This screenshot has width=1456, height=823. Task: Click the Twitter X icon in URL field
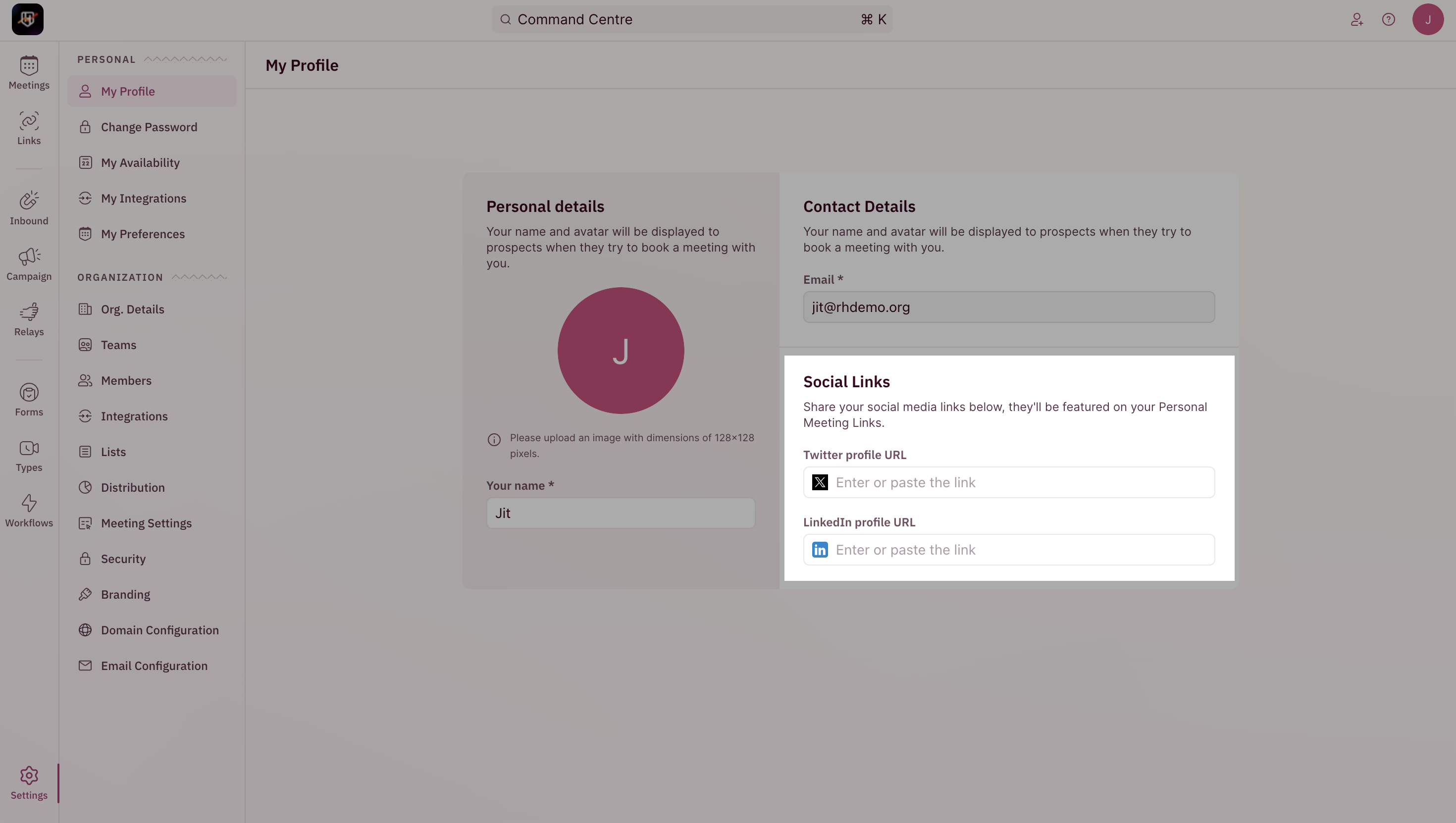tap(820, 482)
